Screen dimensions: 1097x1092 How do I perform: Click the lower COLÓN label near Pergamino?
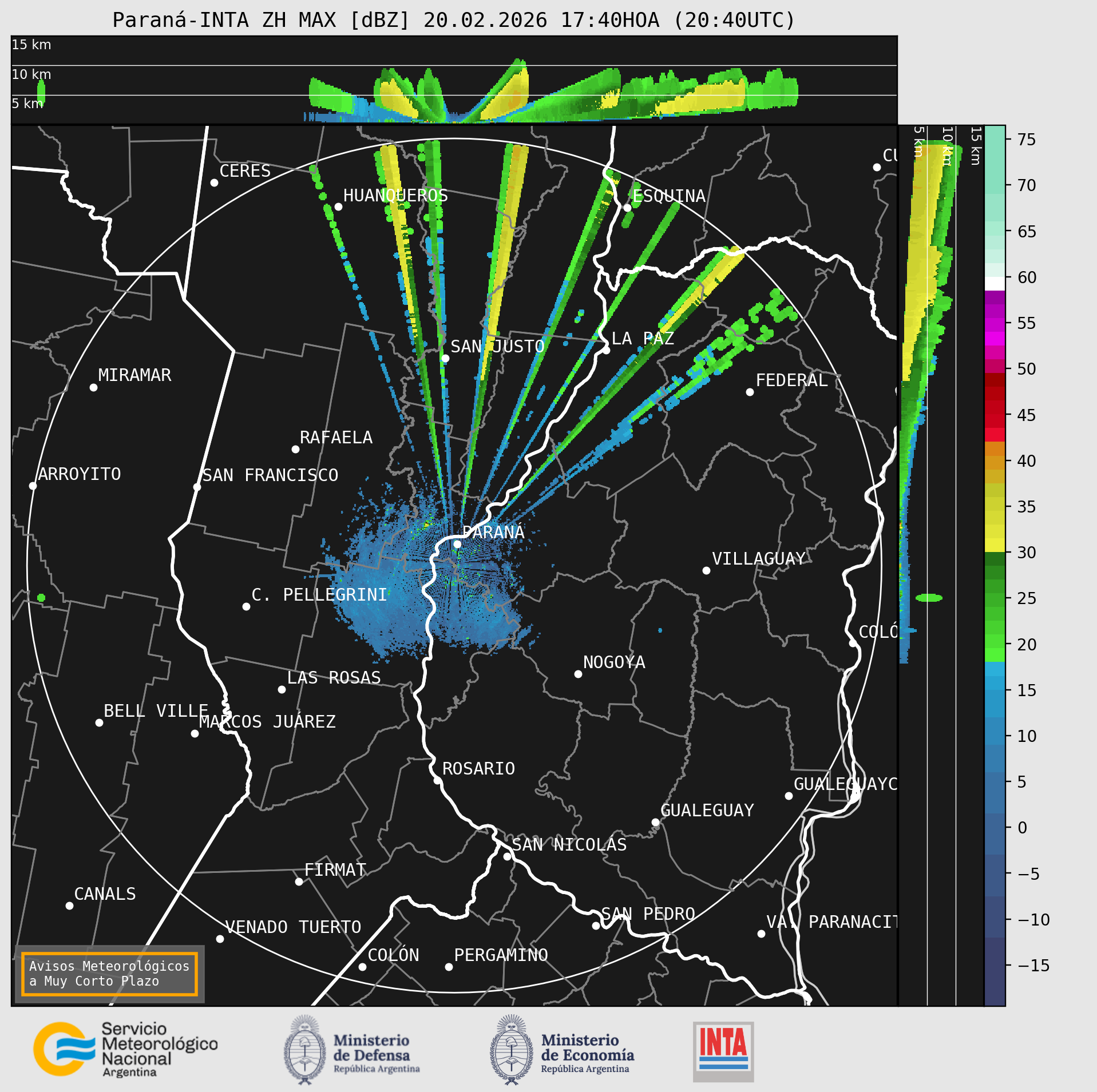[394, 955]
